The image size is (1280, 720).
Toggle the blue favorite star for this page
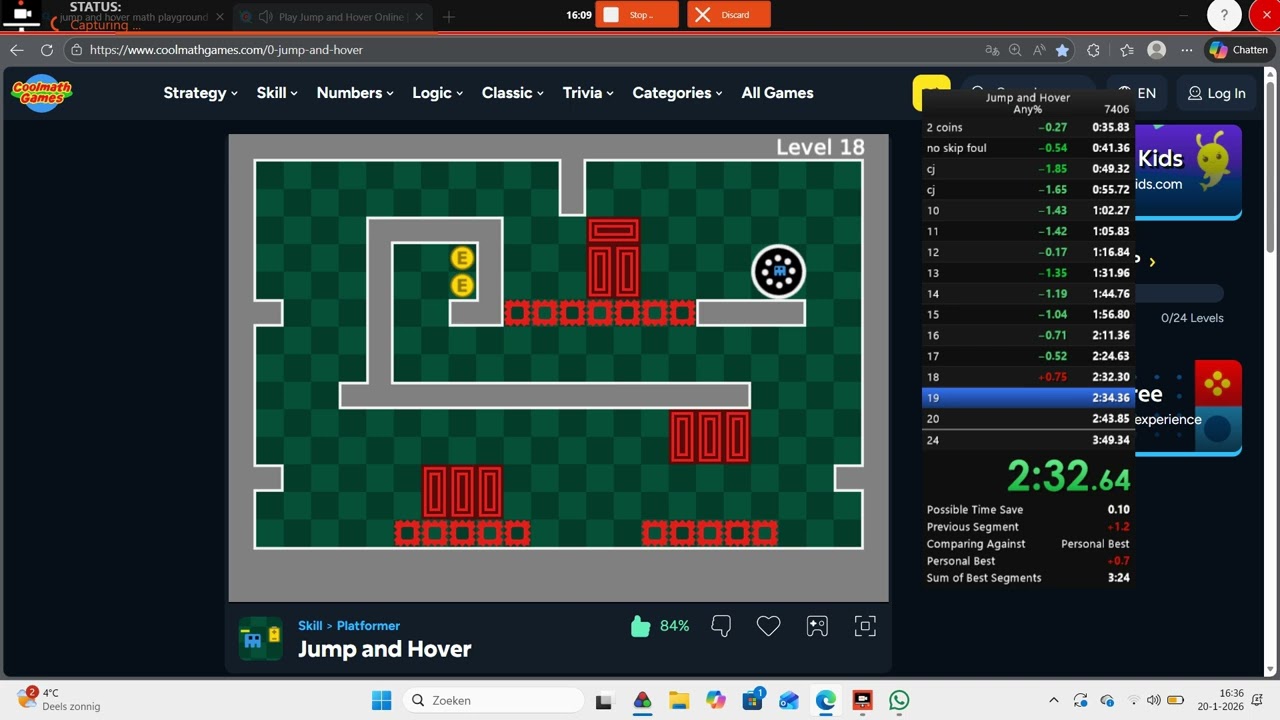(x=1062, y=50)
